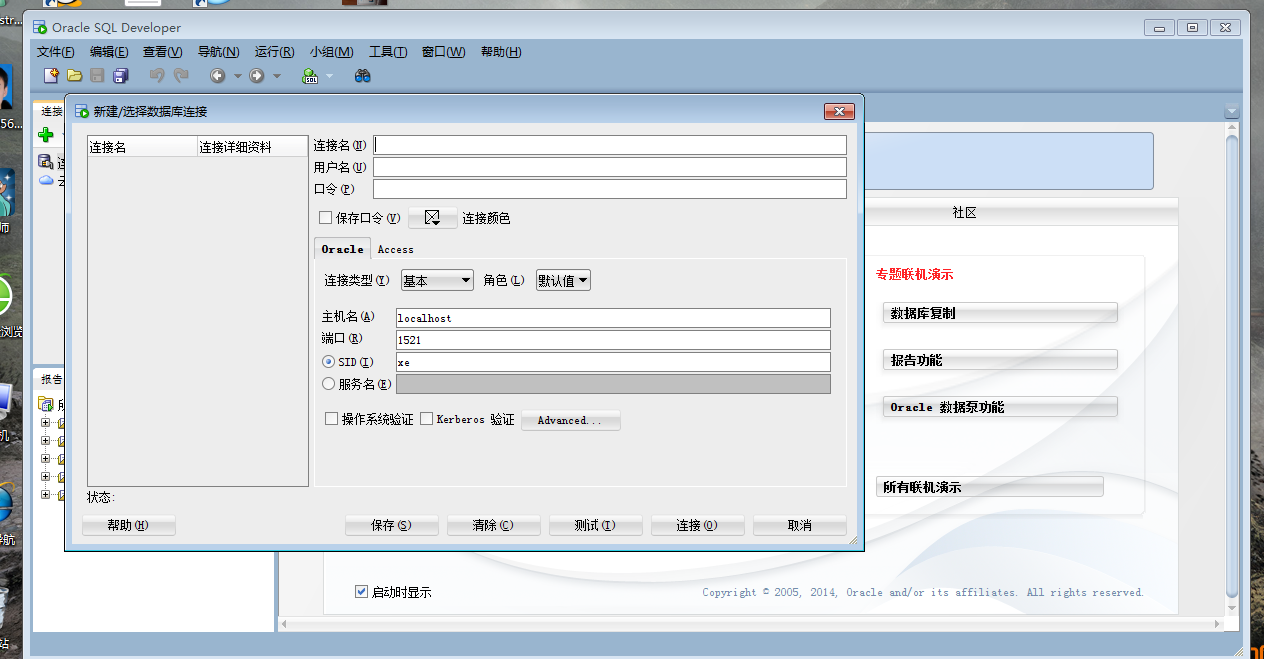Viewport: 1264px width, 659px height.
Task: Open the 工具 menu
Action: (x=388, y=52)
